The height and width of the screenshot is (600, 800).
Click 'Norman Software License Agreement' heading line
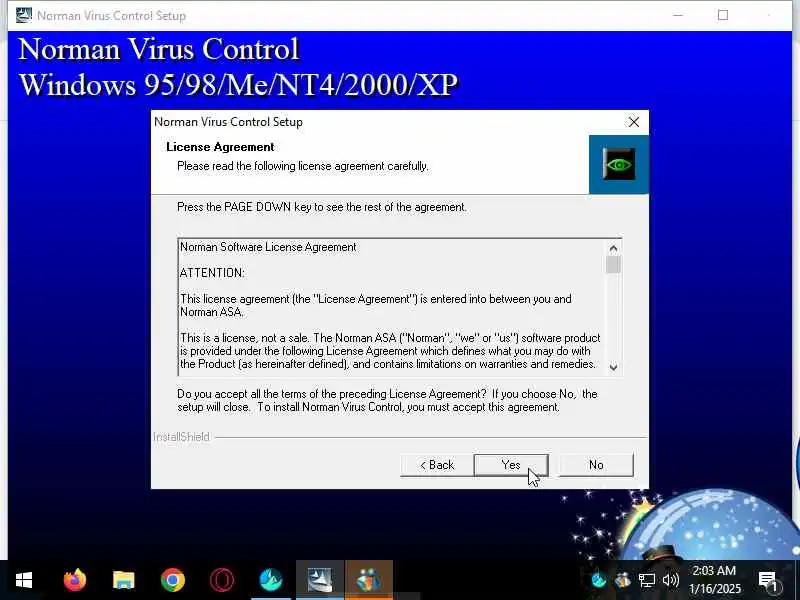(268, 247)
